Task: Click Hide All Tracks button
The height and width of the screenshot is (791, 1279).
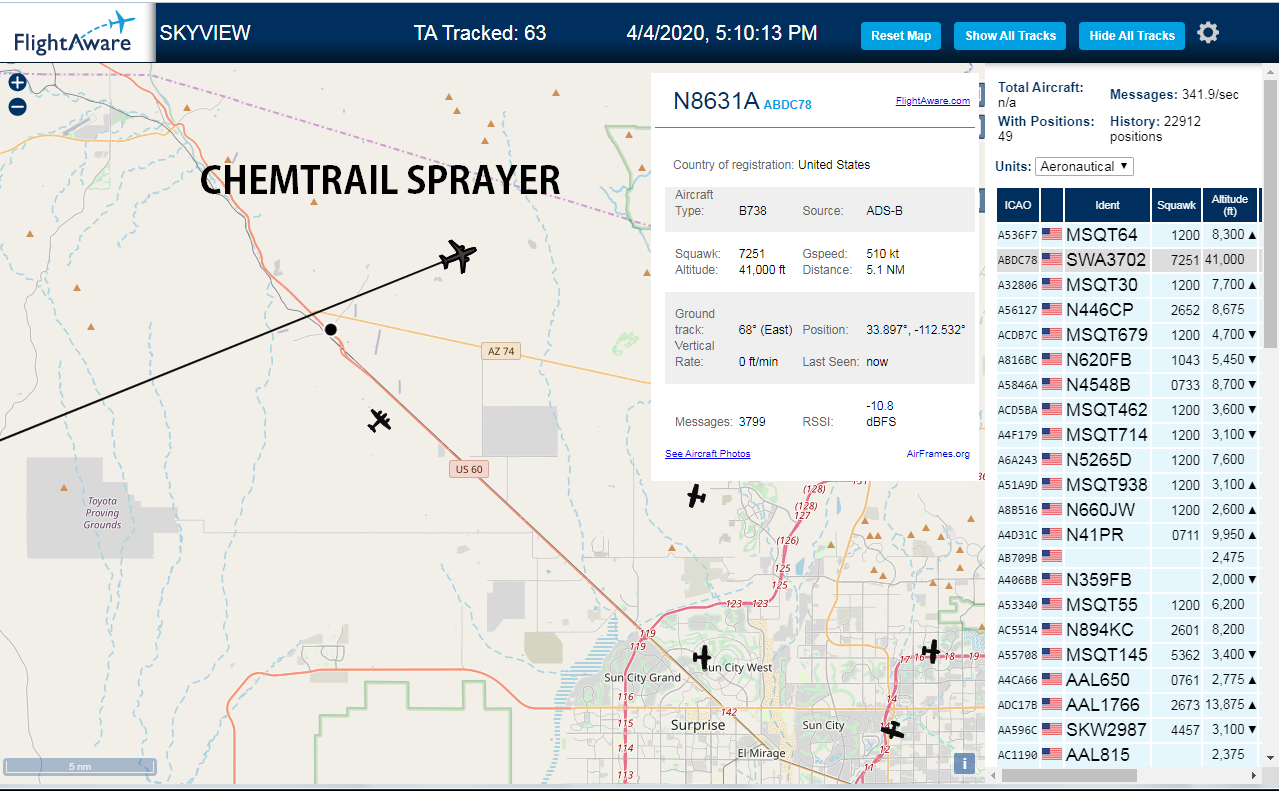Action: pyautogui.click(x=1132, y=35)
